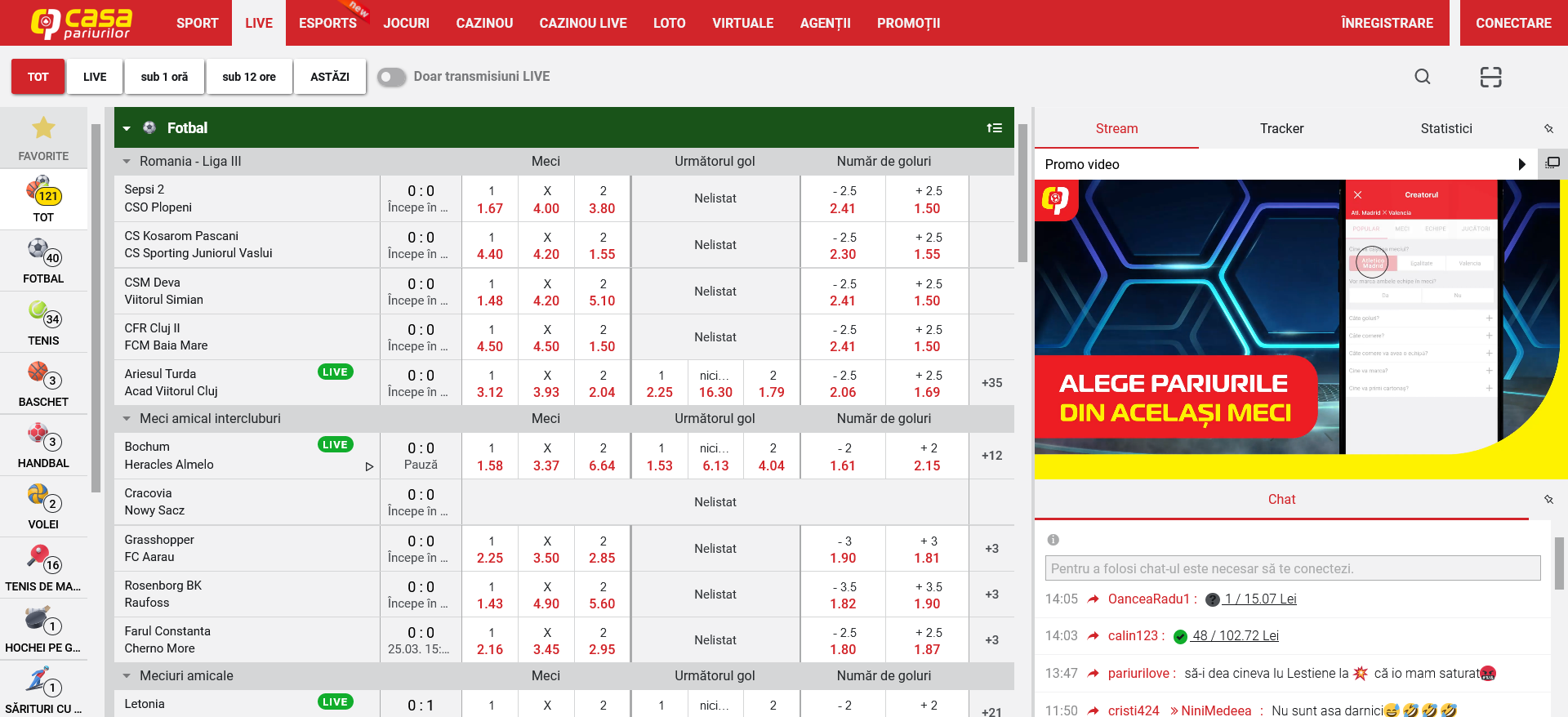This screenshot has height=717, width=1568.
Task: Select ASTĂZI filter
Action: point(330,77)
